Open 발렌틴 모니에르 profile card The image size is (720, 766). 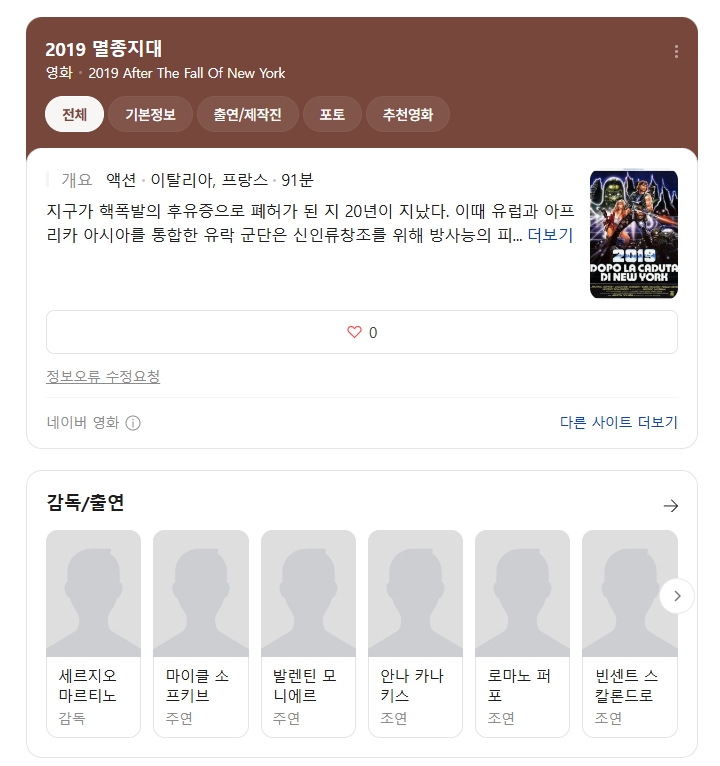pyautogui.click(x=308, y=634)
